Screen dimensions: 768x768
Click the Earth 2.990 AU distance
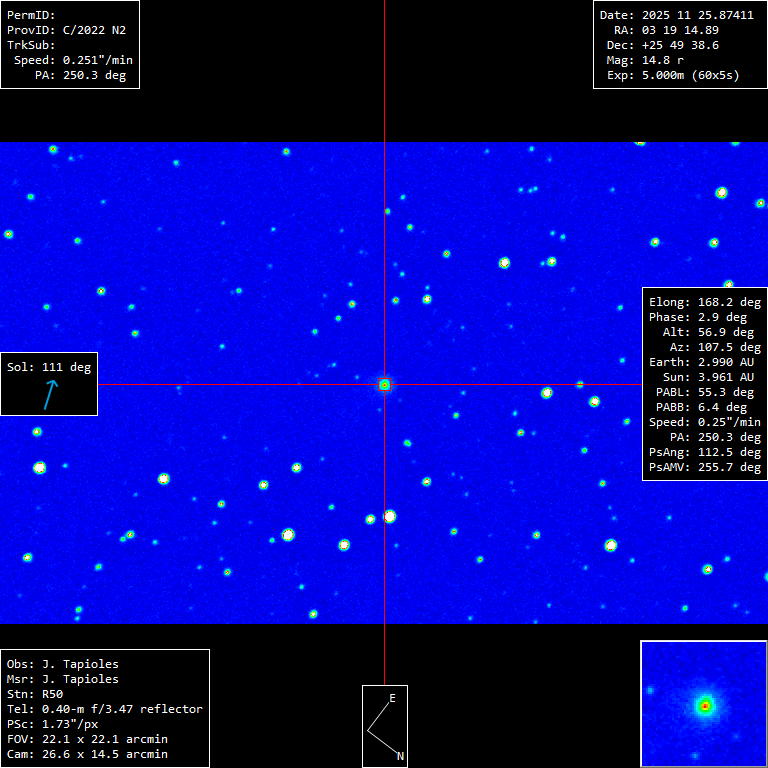click(x=704, y=362)
